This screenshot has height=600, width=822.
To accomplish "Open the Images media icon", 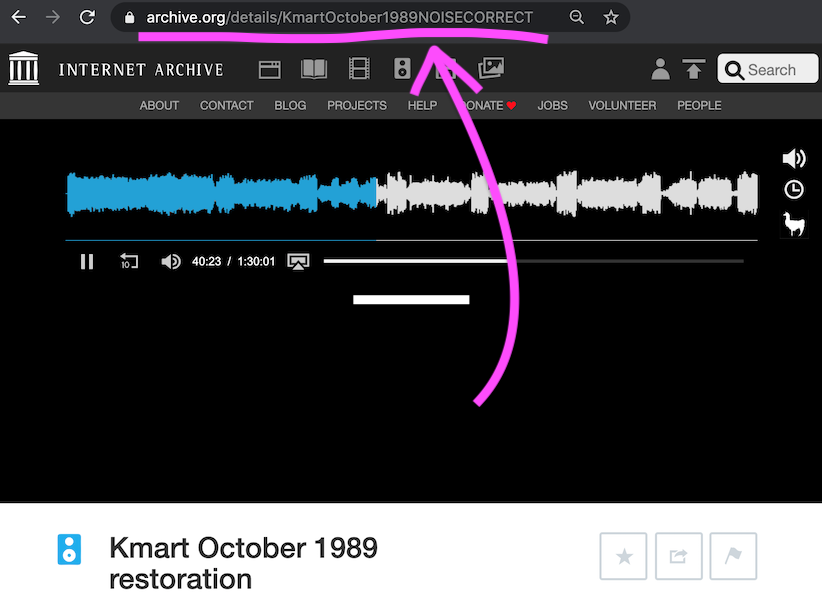I will pyautogui.click(x=491, y=68).
